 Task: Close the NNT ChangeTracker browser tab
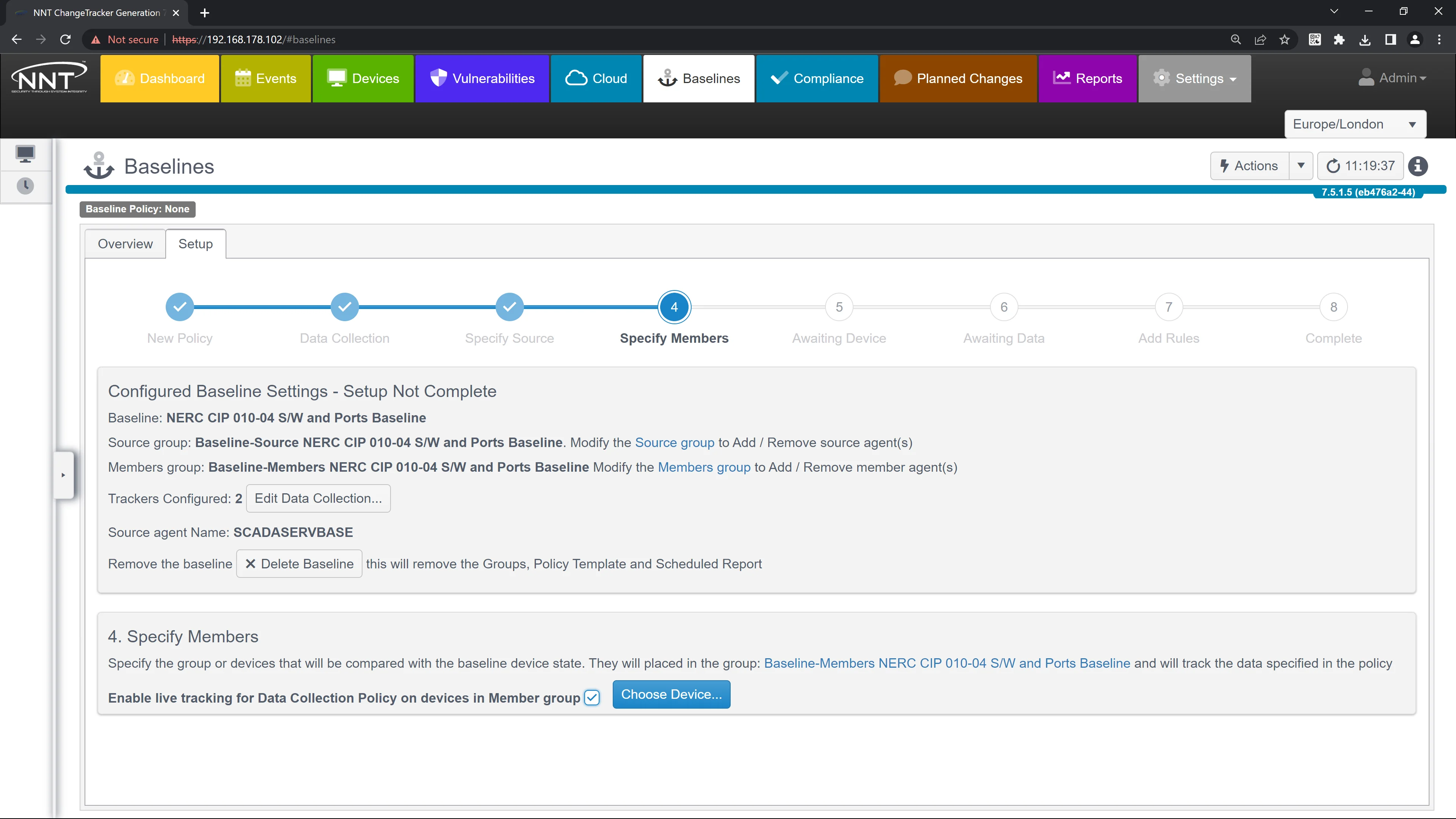coord(176,13)
